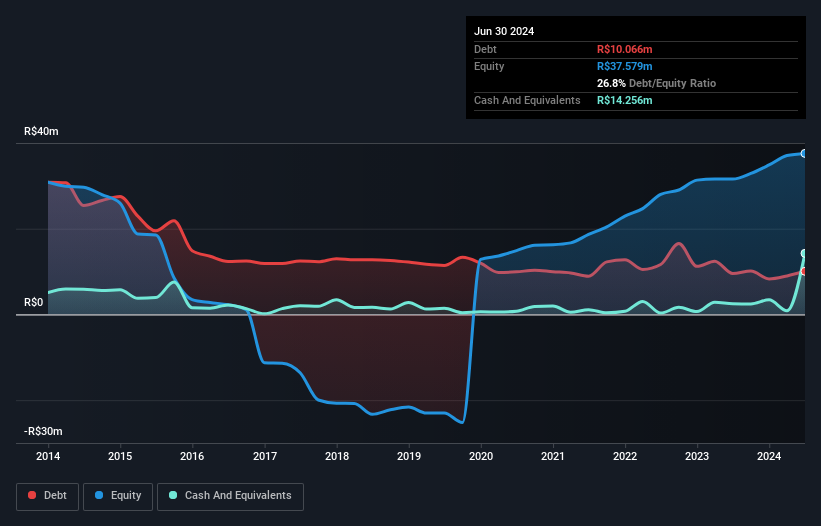Click the Equity row label in tooltip

489,66
